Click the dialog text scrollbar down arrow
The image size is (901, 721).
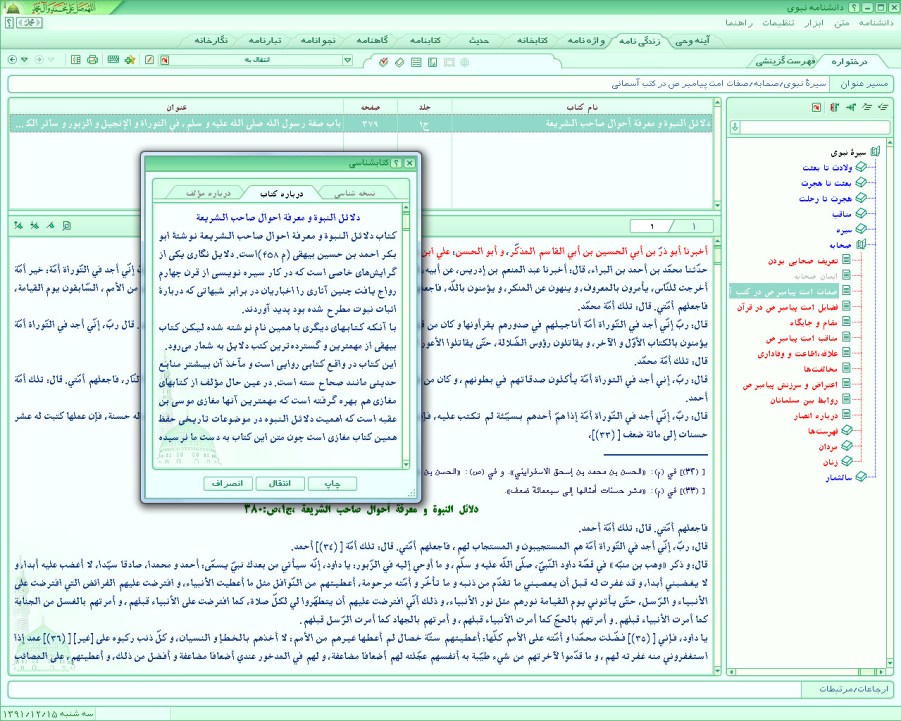pos(406,464)
